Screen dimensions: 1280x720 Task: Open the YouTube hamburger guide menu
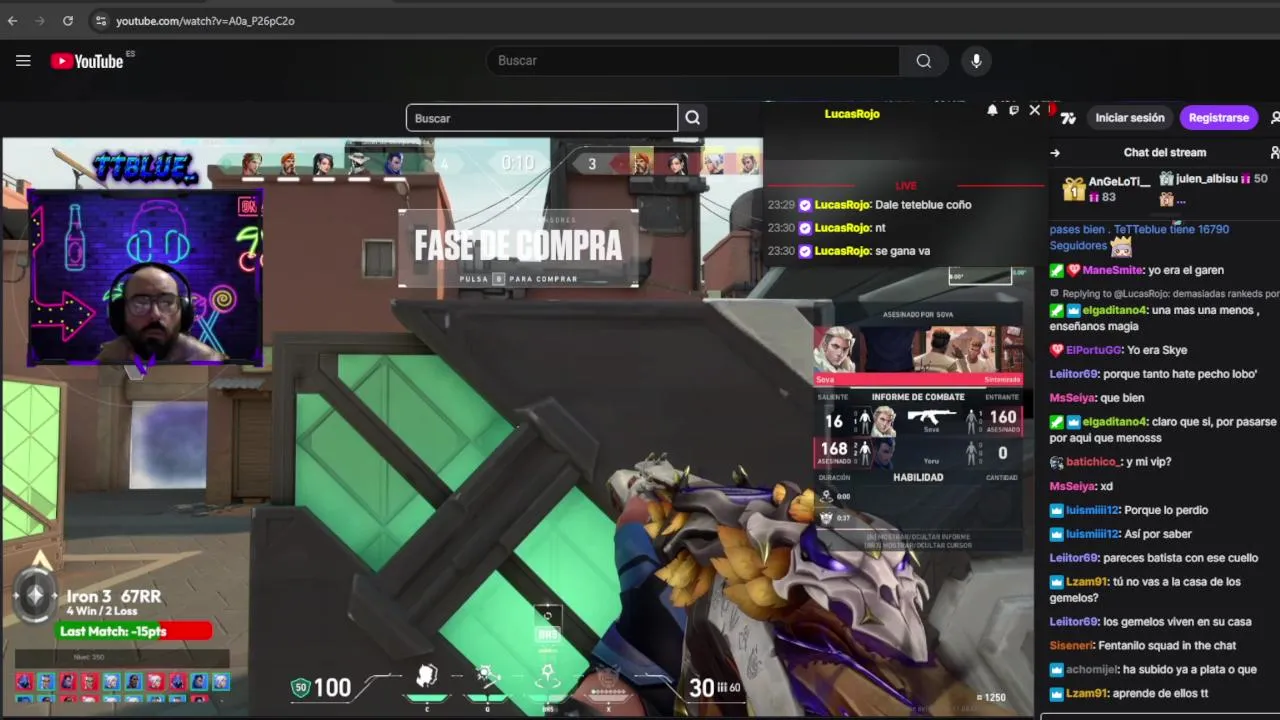(x=23, y=61)
